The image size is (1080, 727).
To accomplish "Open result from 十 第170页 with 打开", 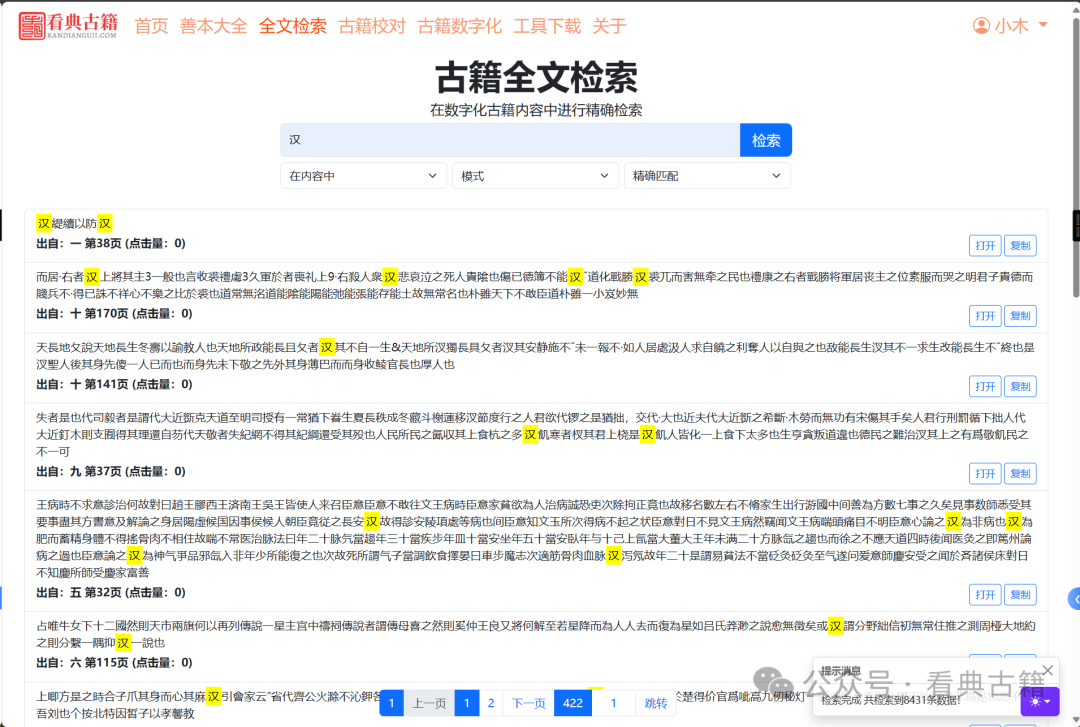I will click(x=984, y=315).
